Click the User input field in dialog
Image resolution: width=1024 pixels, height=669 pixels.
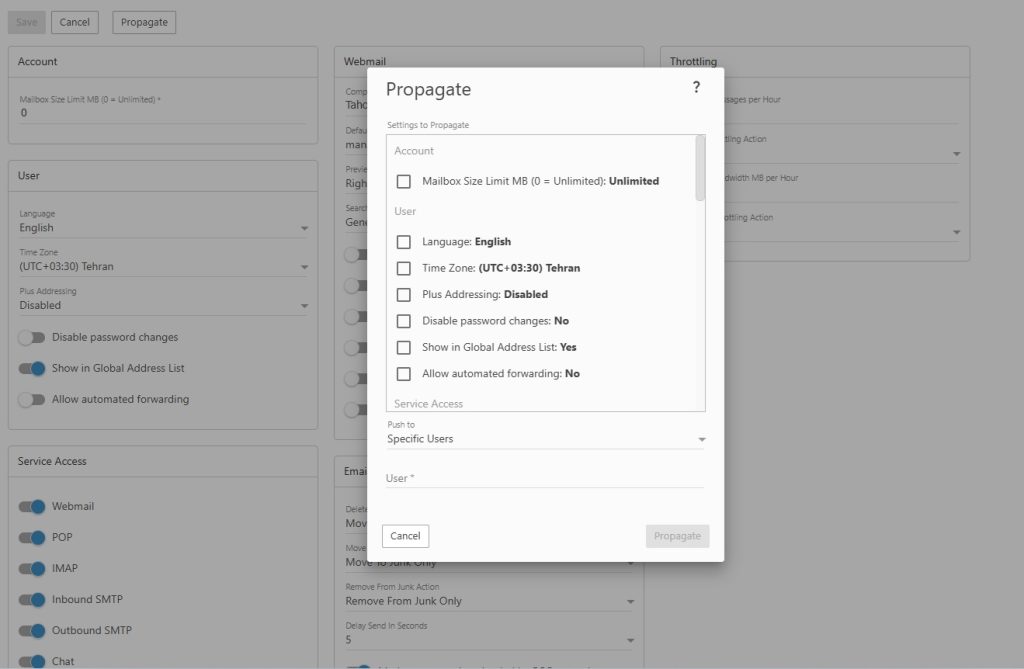[x=545, y=478]
